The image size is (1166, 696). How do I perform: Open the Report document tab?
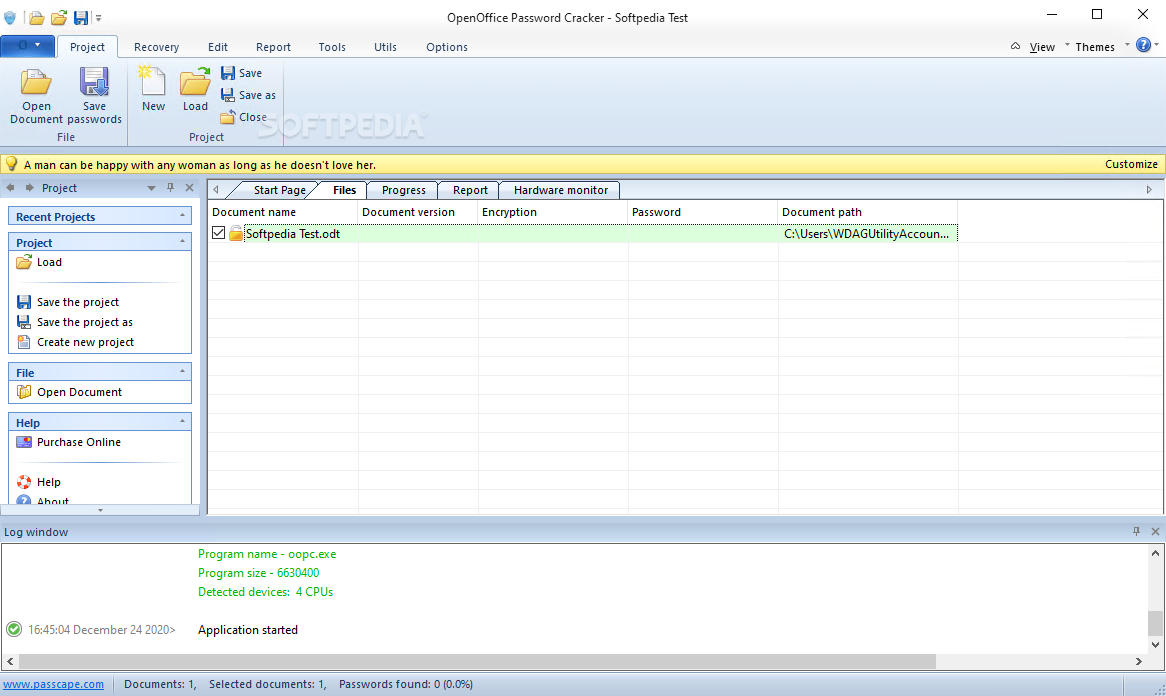(470, 190)
